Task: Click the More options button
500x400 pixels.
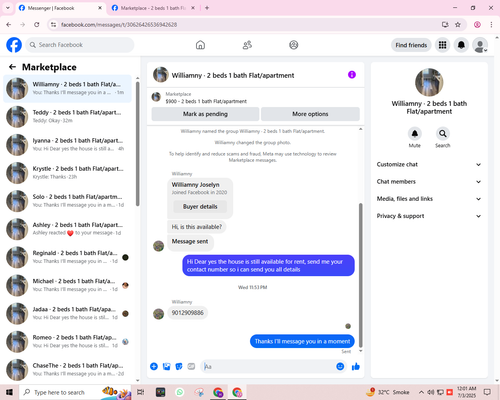Action: click(x=310, y=114)
